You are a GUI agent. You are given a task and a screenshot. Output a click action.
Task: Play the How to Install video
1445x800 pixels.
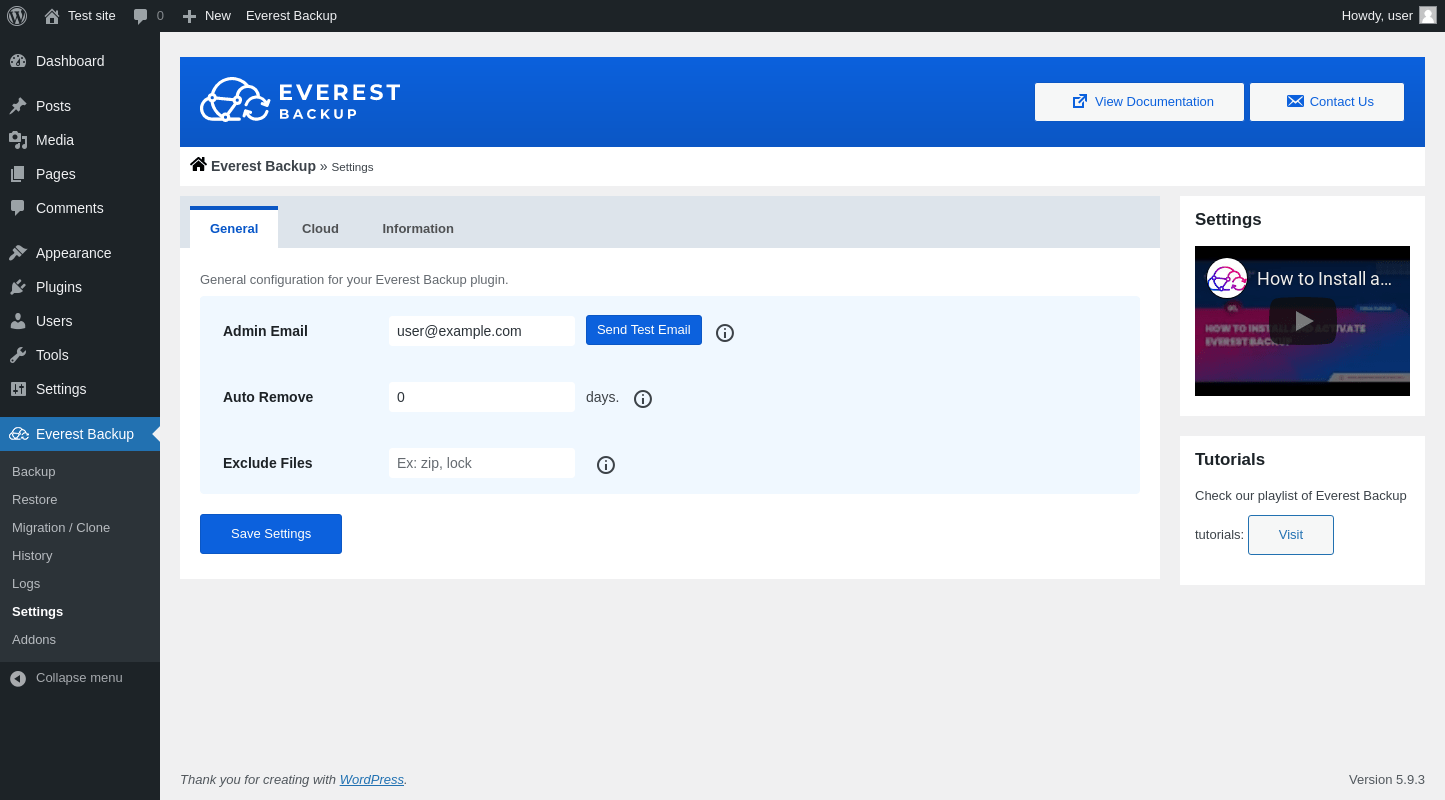(1303, 321)
